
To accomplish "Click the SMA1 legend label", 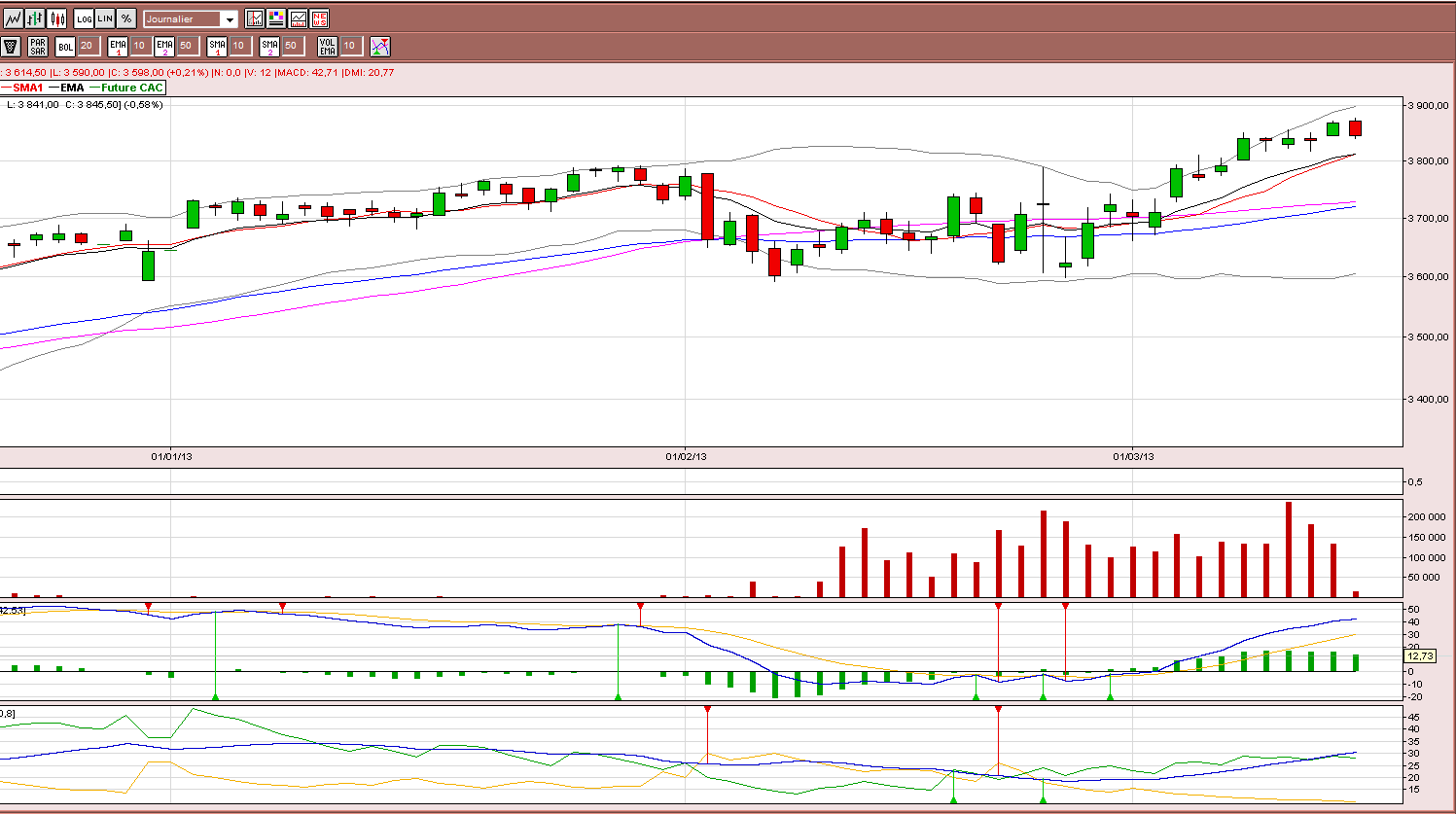I will tap(27, 88).
